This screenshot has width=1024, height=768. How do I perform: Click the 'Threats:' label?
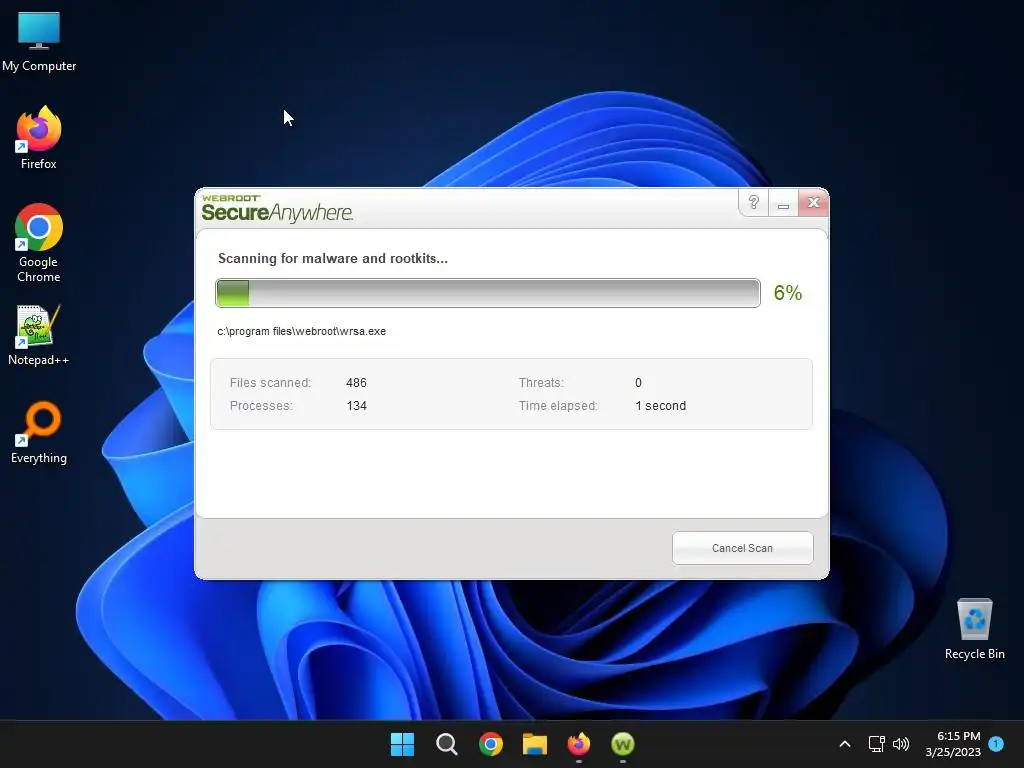tap(541, 383)
